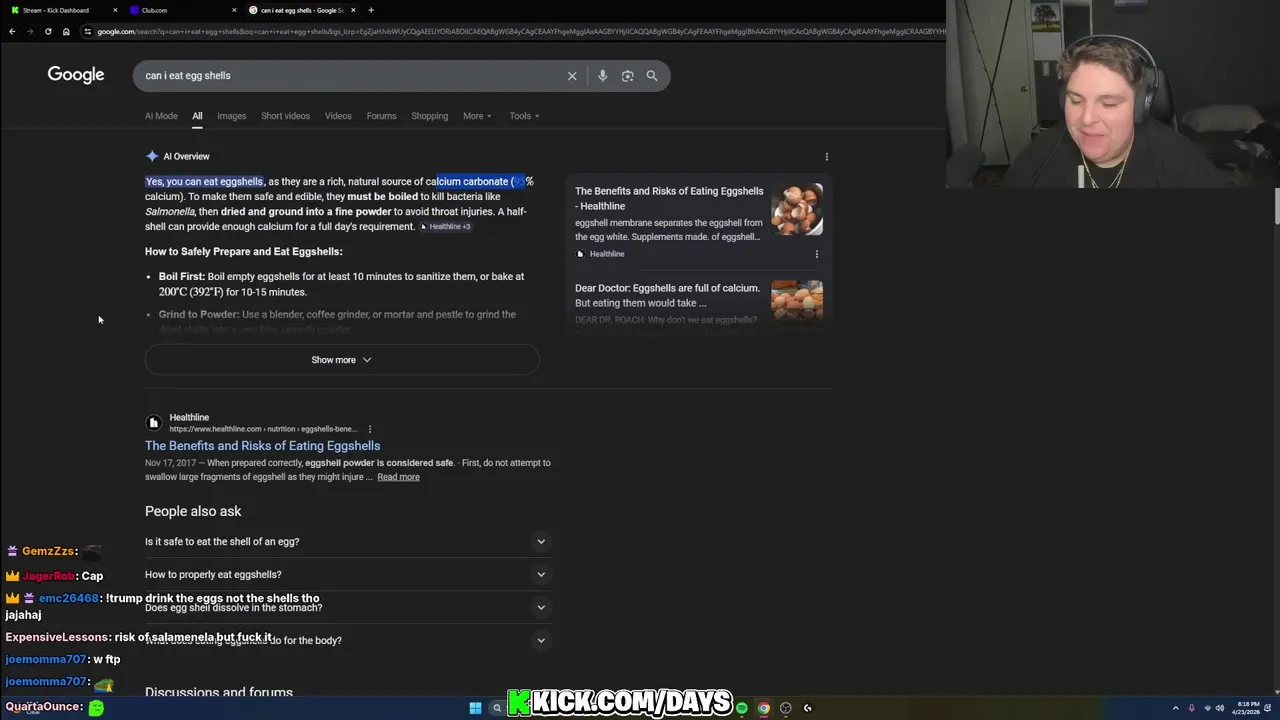Click the Healthline citation chip in AI Overview

coord(445,227)
